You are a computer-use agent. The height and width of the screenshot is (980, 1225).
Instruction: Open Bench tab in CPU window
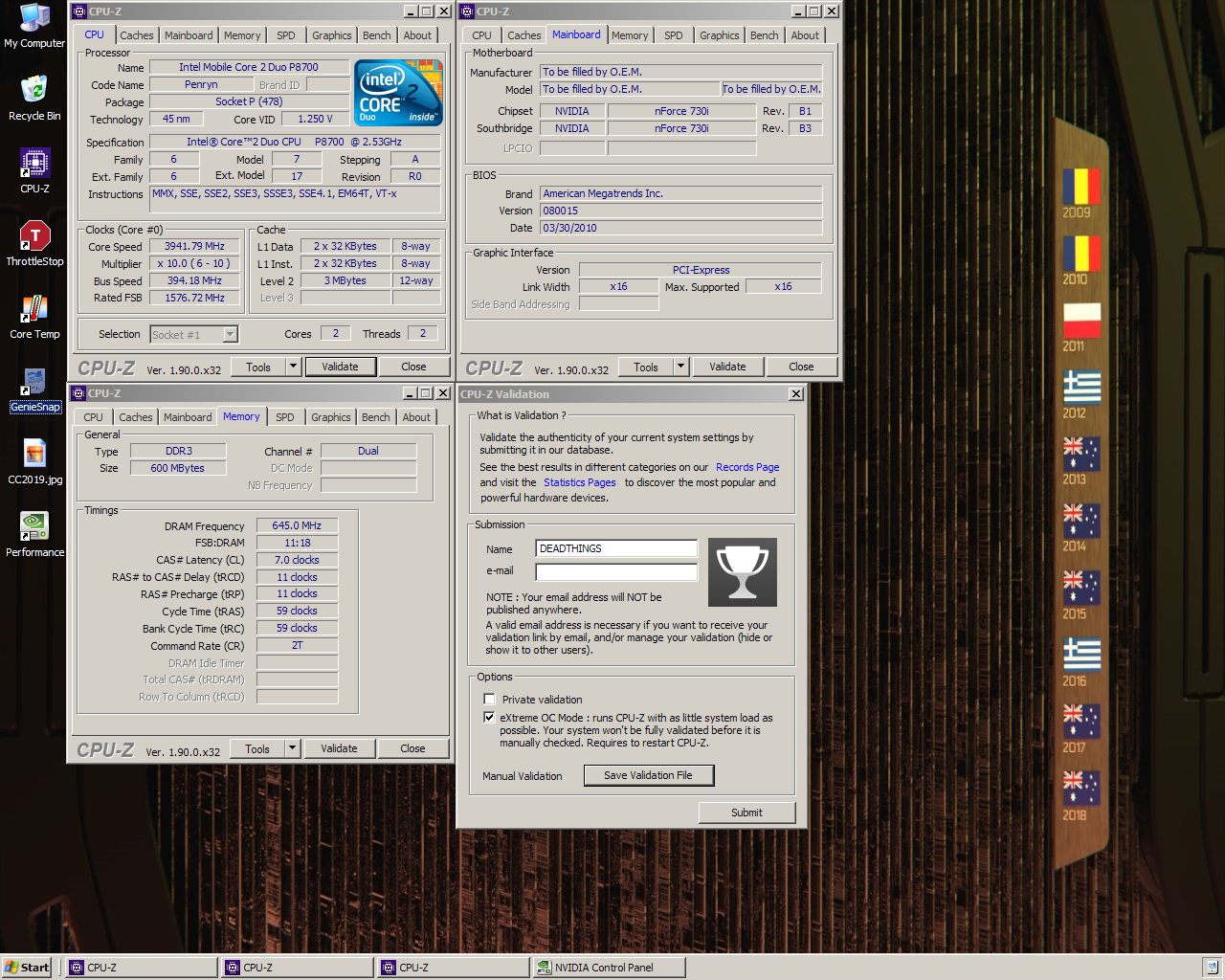tap(377, 35)
